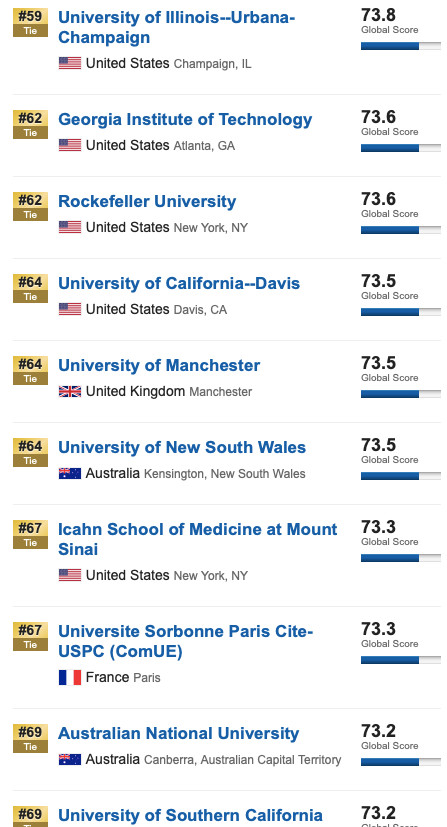Open University of New South Wales
This screenshot has height=827, width=447.
point(182,447)
